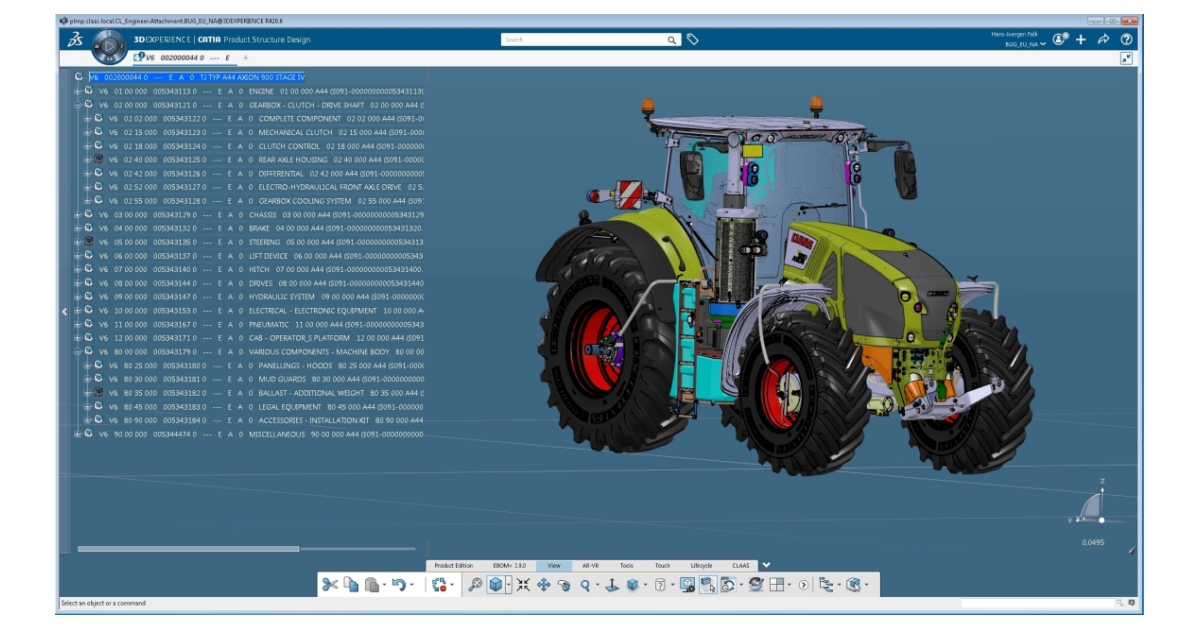Select the Rotate view tool
The image size is (1200, 627).
tap(562, 584)
